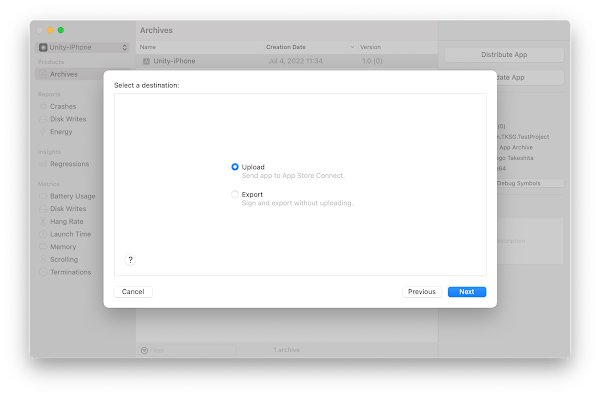Click the green zoom window button

(61, 30)
